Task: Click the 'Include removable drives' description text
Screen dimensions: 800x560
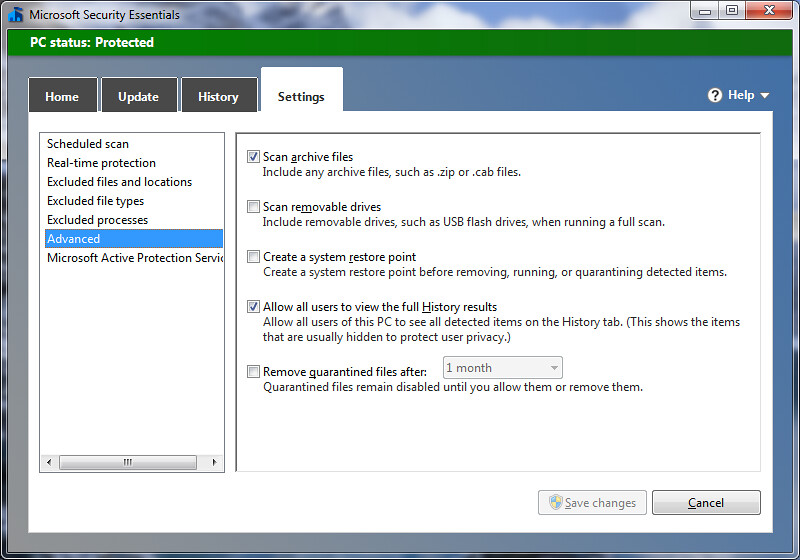Action: pyautogui.click(x=463, y=222)
